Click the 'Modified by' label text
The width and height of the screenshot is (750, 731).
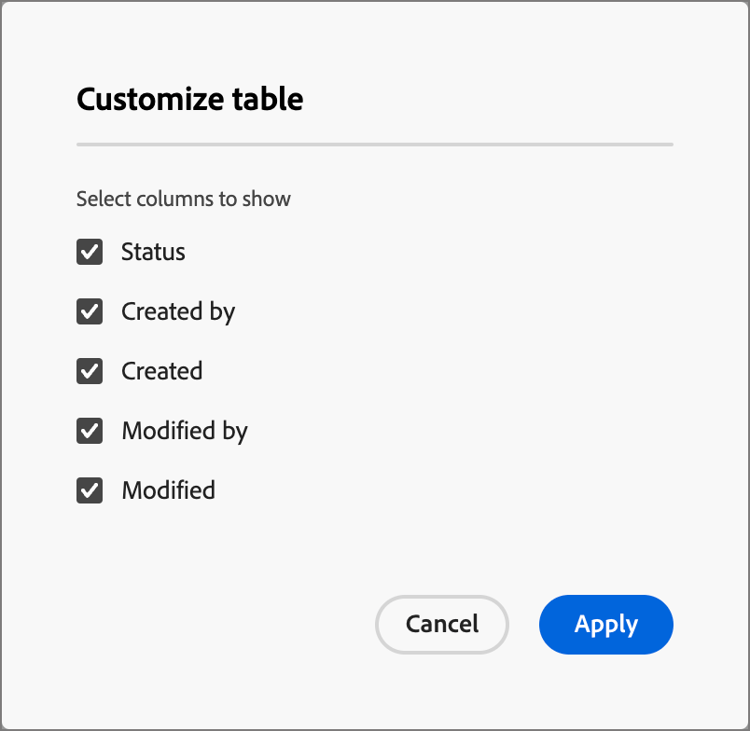pyautogui.click(x=184, y=431)
